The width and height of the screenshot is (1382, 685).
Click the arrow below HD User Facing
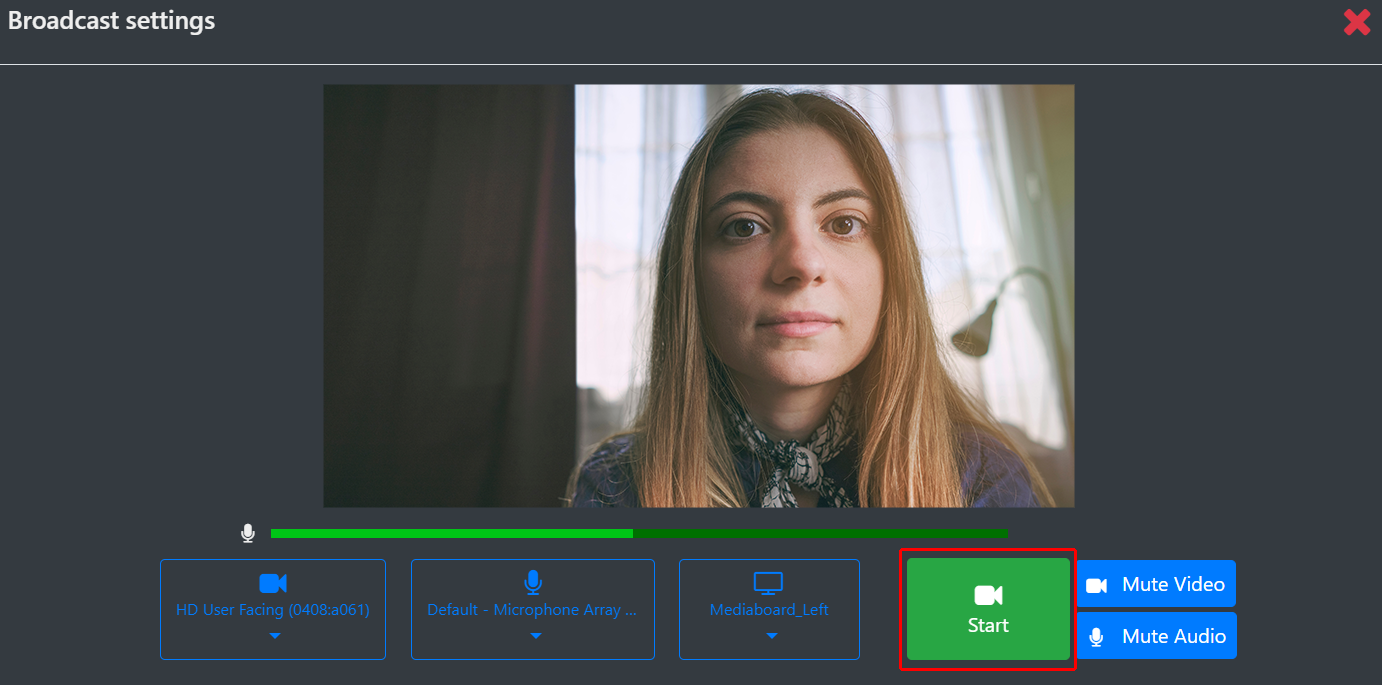click(x=275, y=636)
